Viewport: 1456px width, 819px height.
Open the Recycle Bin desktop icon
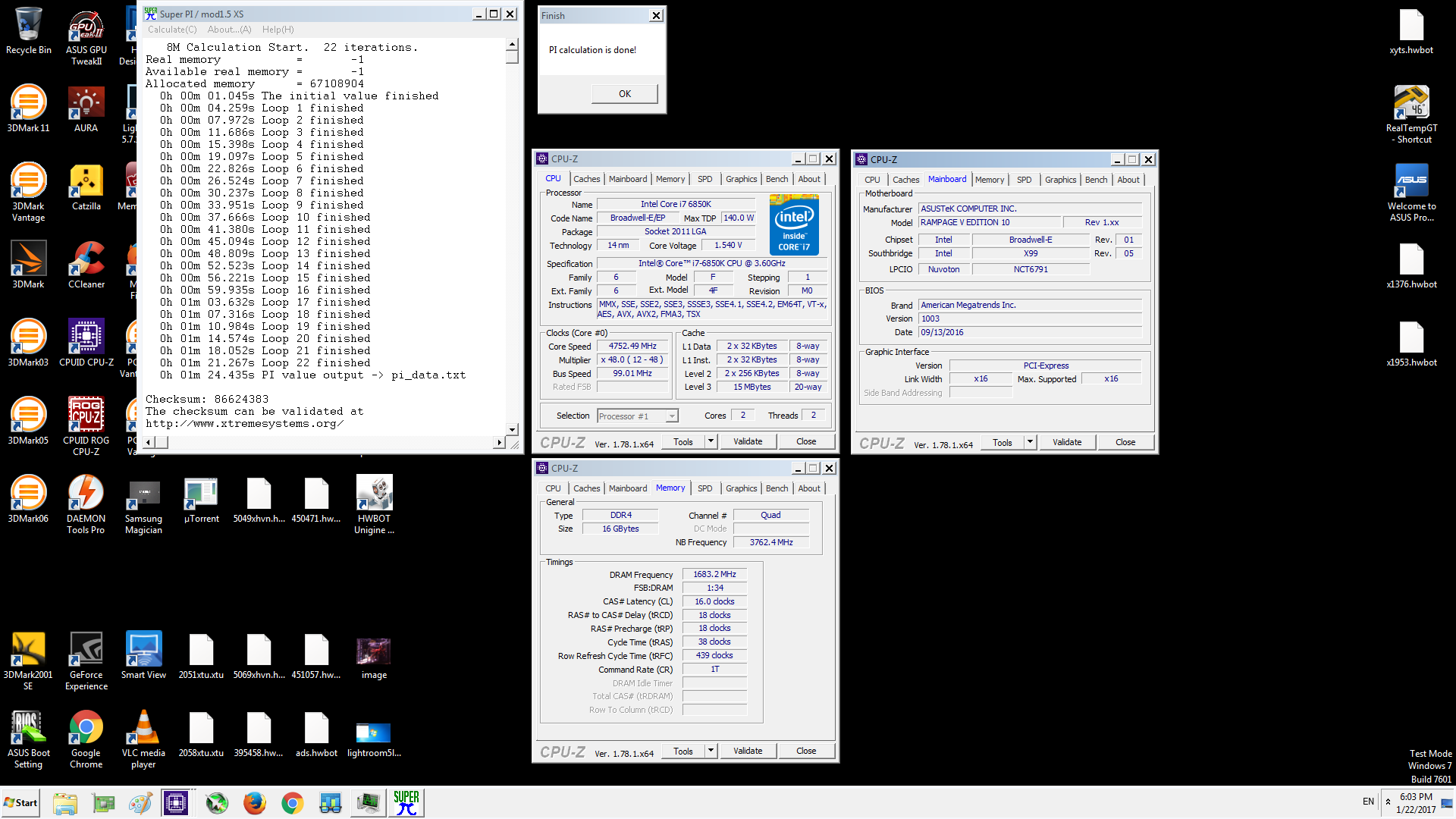28,31
